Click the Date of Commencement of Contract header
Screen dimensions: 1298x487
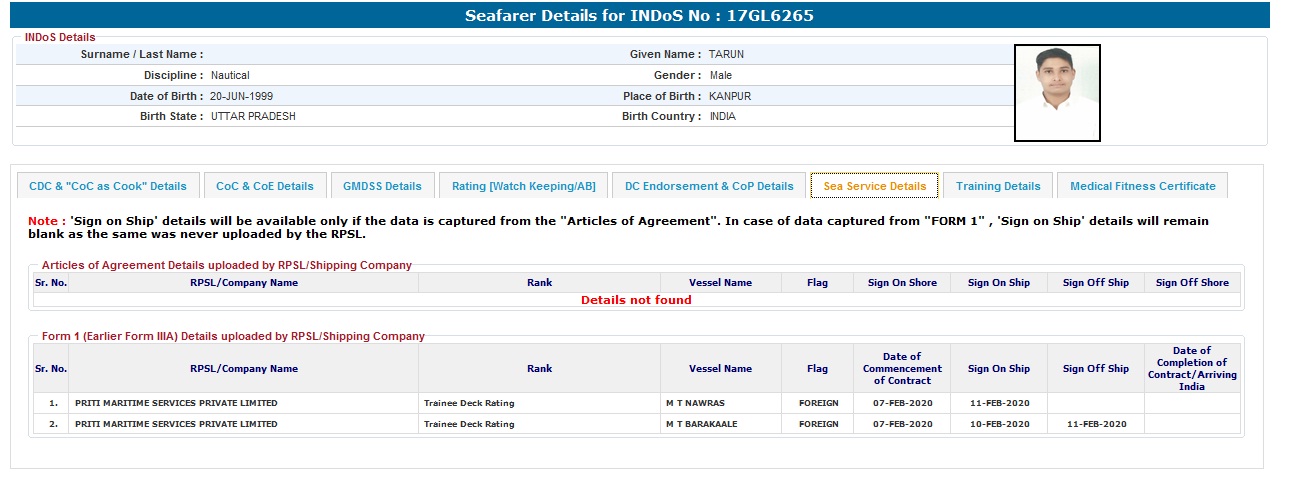point(902,368)
